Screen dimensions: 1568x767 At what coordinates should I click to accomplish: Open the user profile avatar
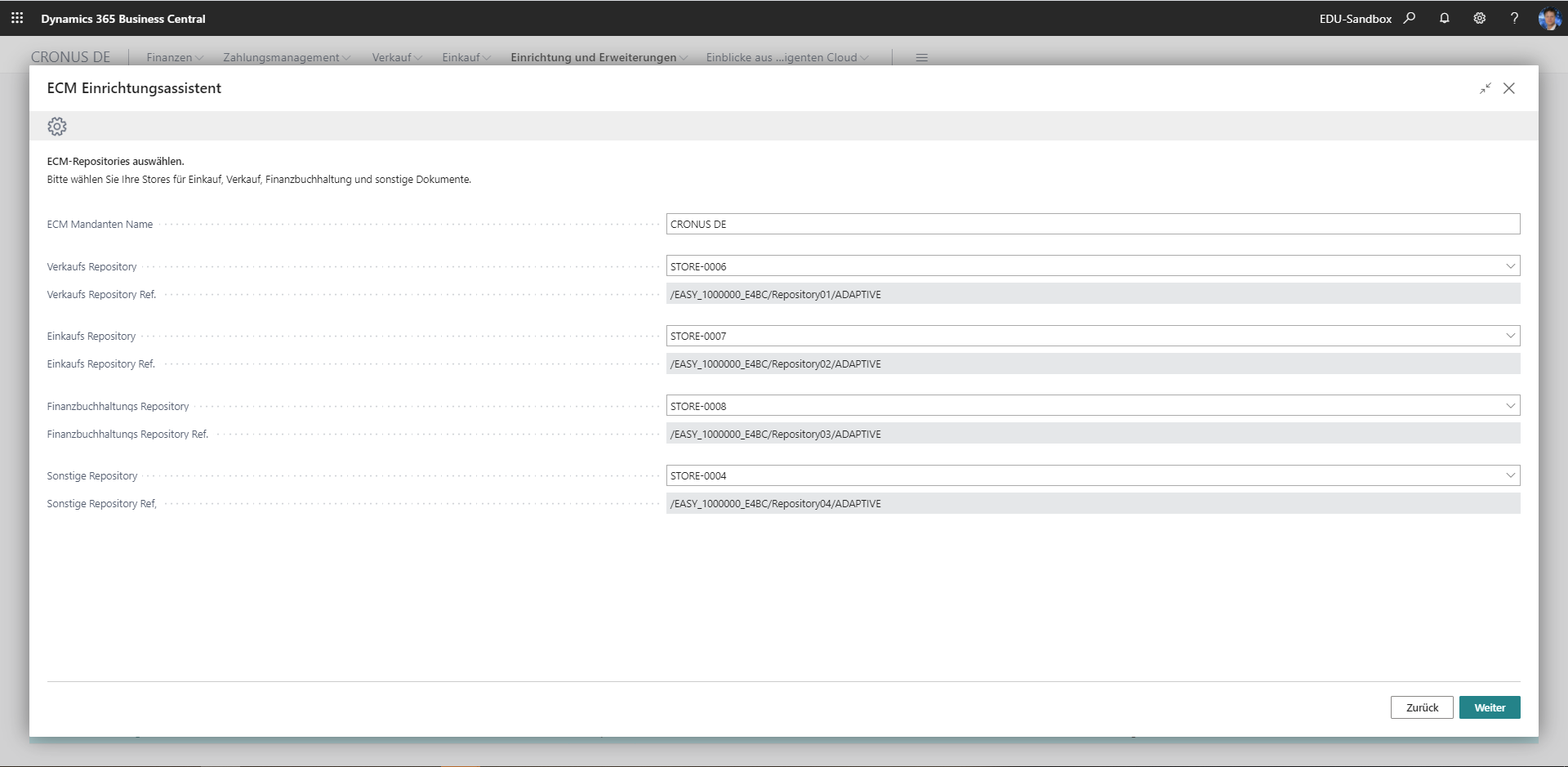pos(1549,18)
